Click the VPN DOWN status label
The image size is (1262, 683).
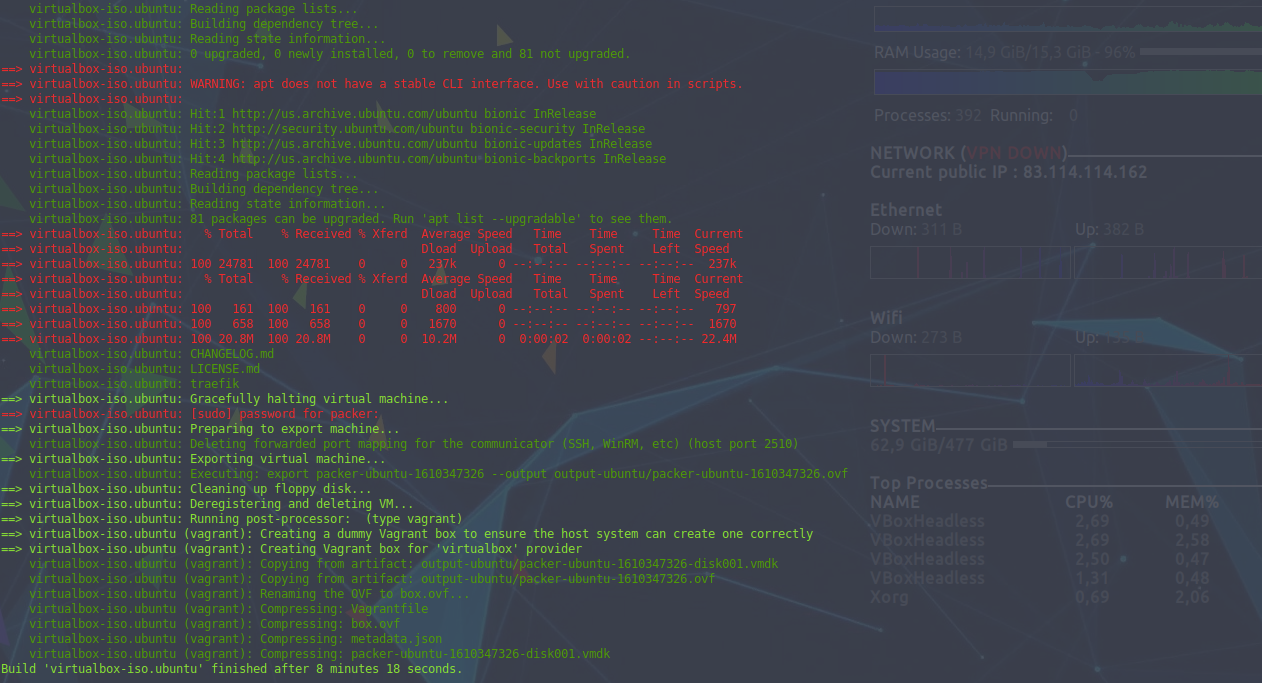tap(1013, 153)
